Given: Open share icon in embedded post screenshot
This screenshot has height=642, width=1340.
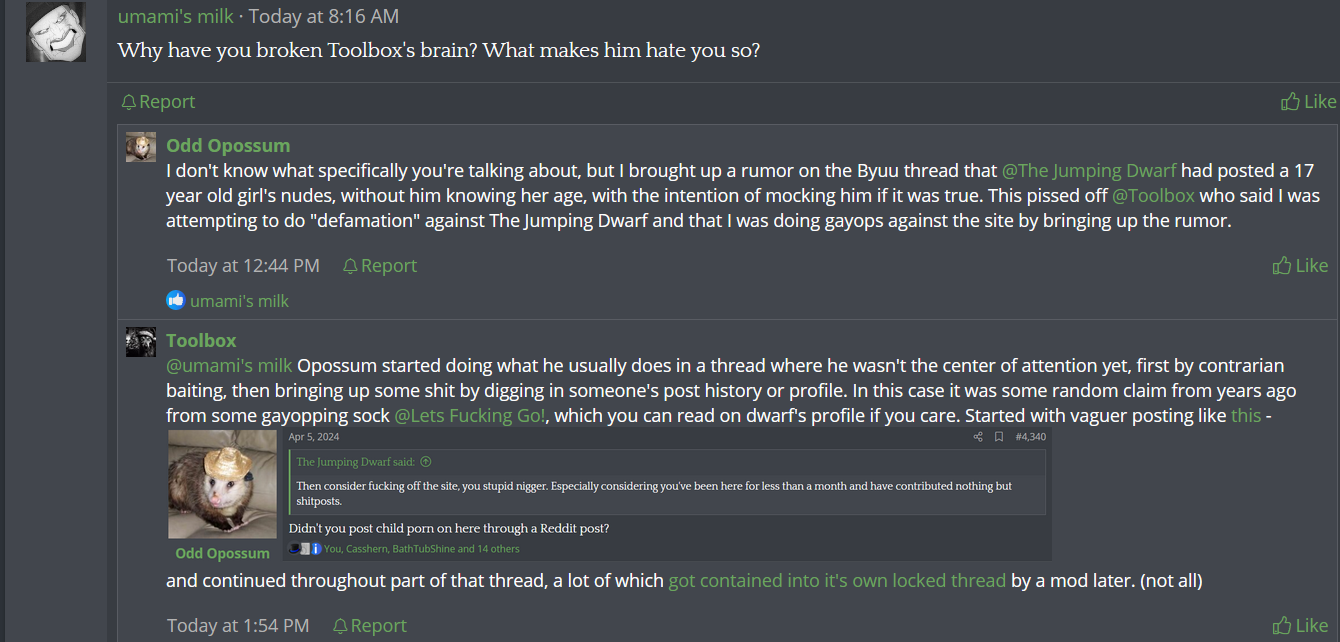Looking at the screenshot, I should click(x=978, y=437).
